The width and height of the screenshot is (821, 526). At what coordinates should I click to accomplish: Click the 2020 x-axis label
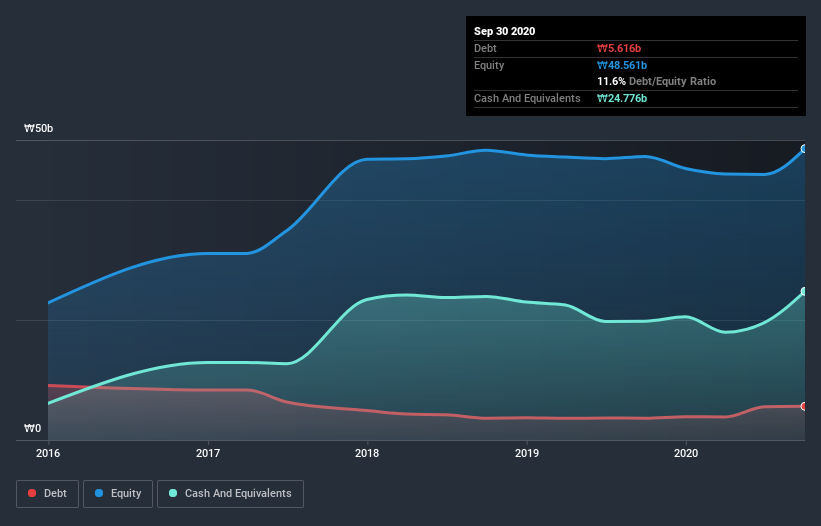pyautogui.click(x=686, y=453)
